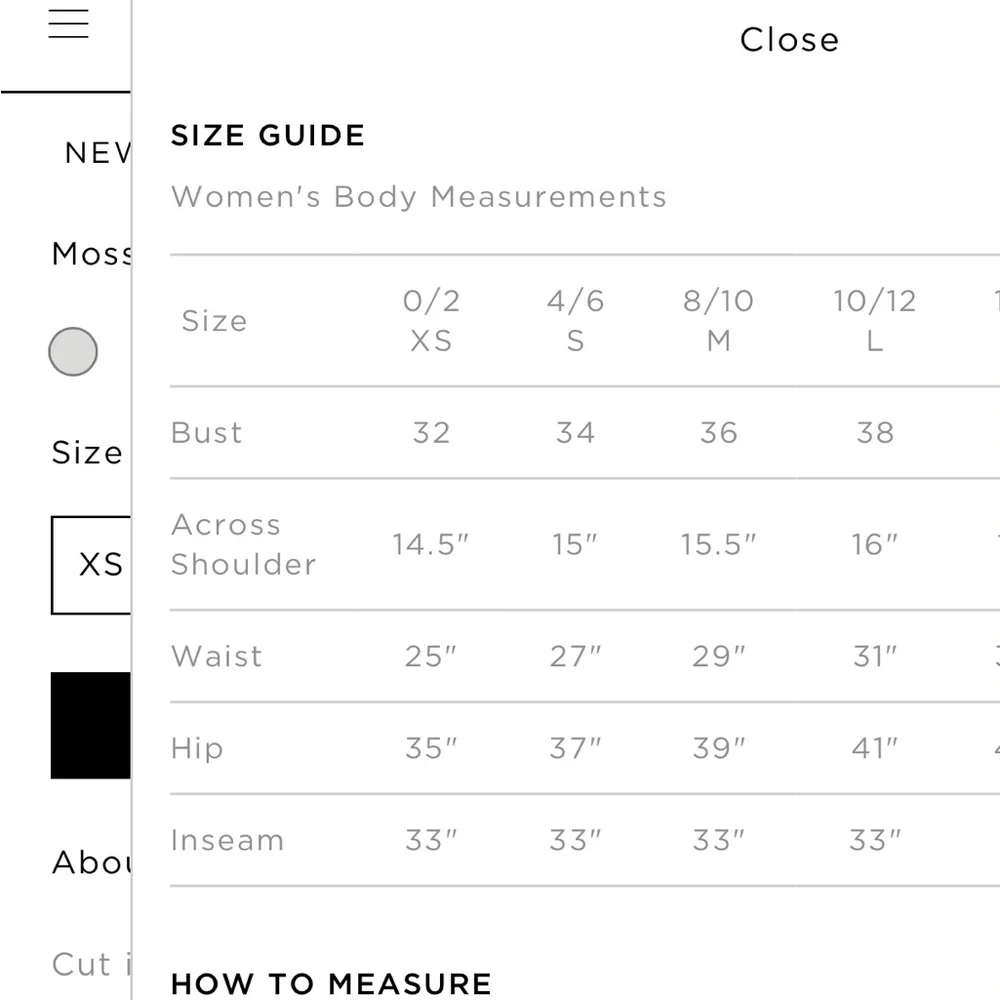Image resolution: width=1000 pixels, height=1000 pixels.
Task: Open the HOW TO MEASURE section
Action: (x=331, y=983)
